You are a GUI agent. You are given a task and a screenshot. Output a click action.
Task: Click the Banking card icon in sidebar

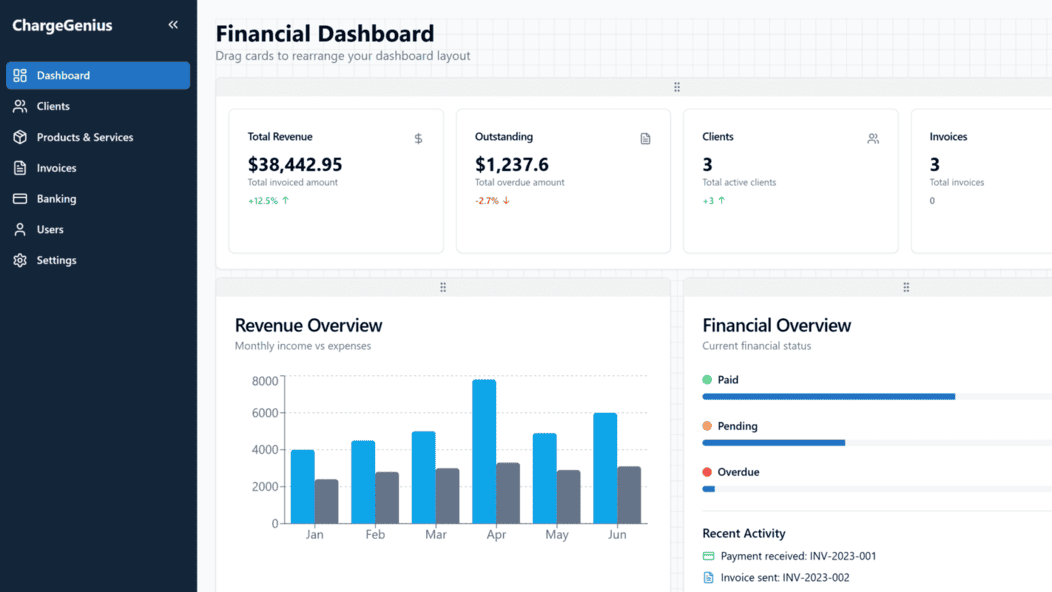click(19, 198)
